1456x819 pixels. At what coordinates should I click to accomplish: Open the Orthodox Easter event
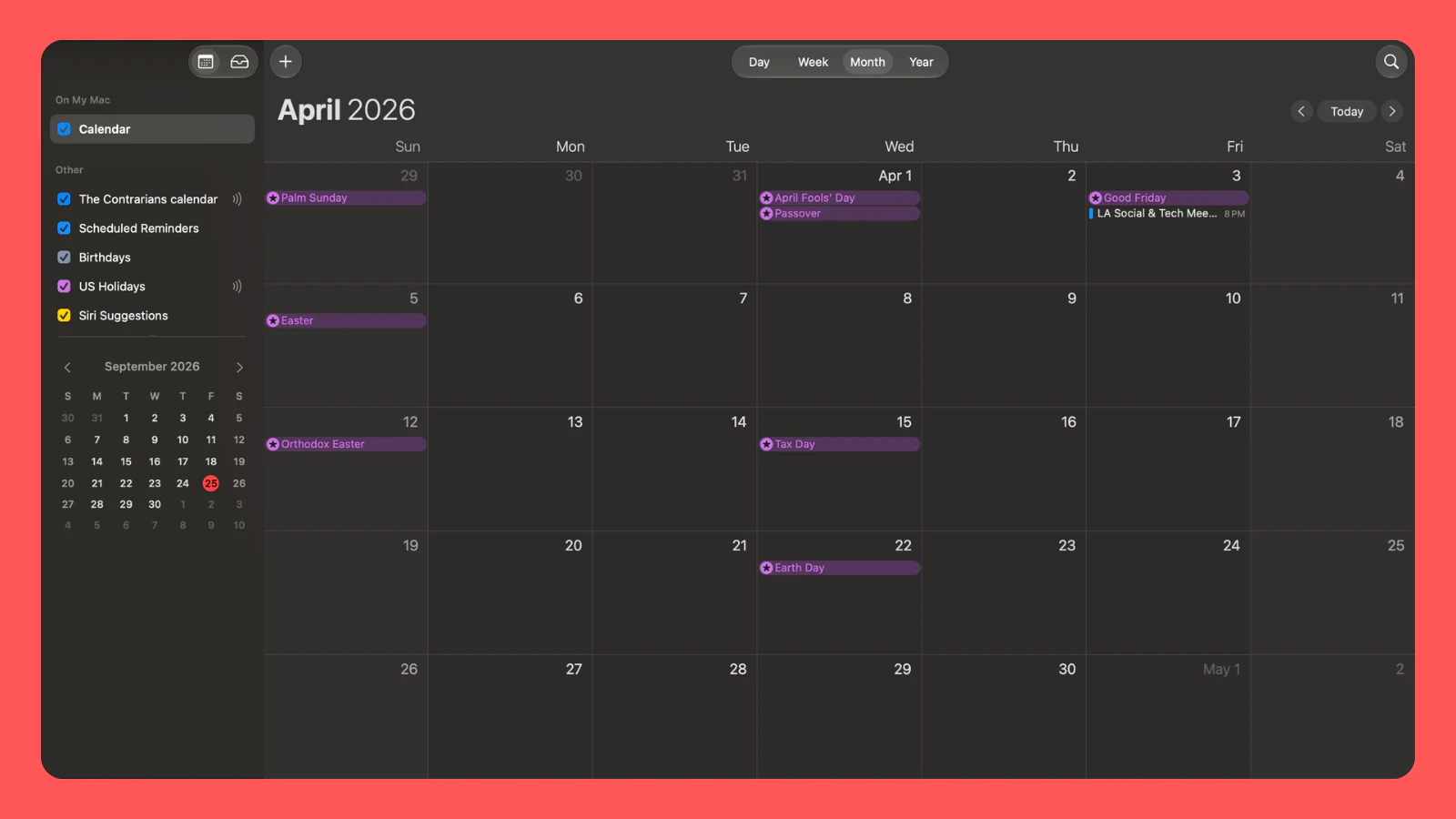346,444
